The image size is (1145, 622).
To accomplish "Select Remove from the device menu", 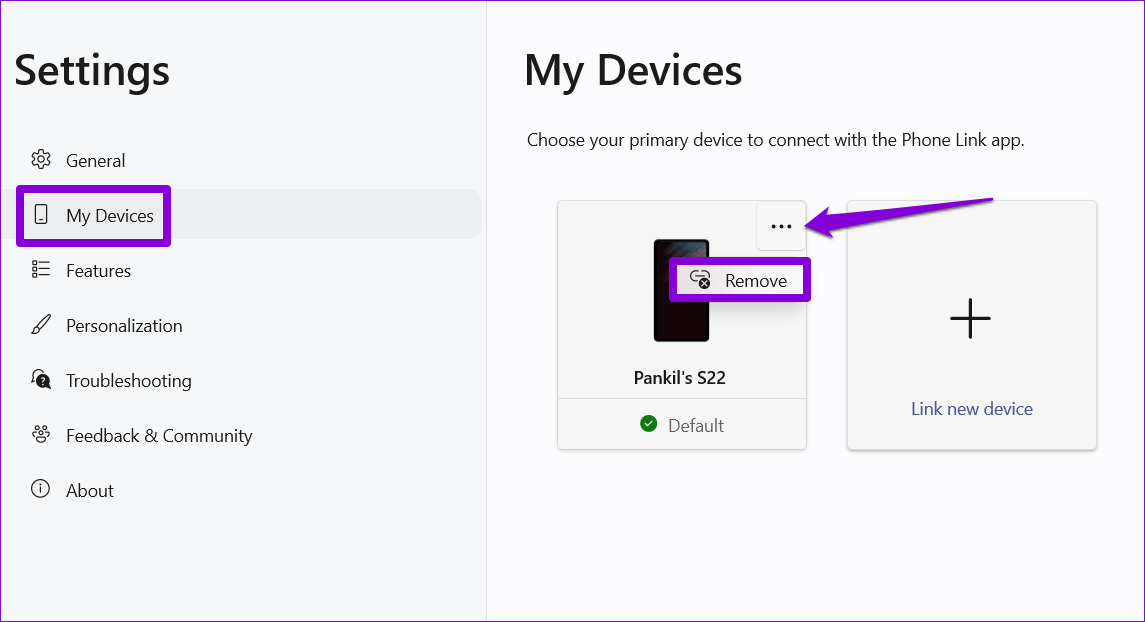I will 755,281.
